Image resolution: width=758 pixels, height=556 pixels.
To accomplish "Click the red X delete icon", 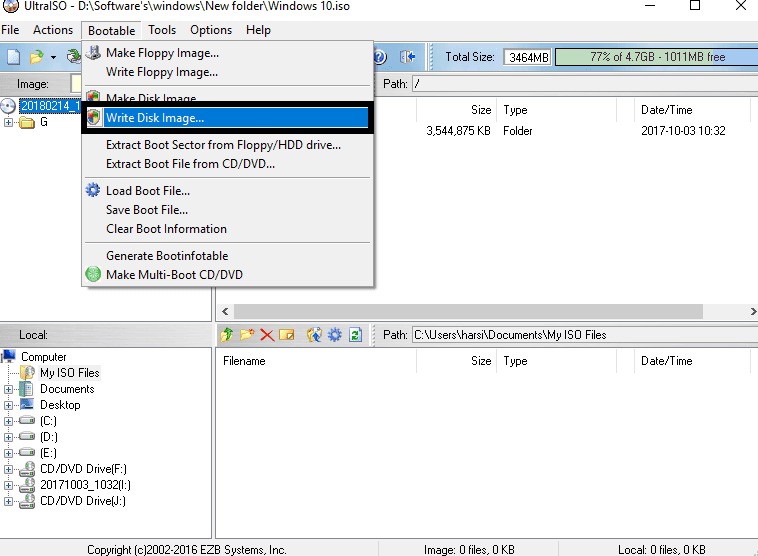I will point(267,335).
